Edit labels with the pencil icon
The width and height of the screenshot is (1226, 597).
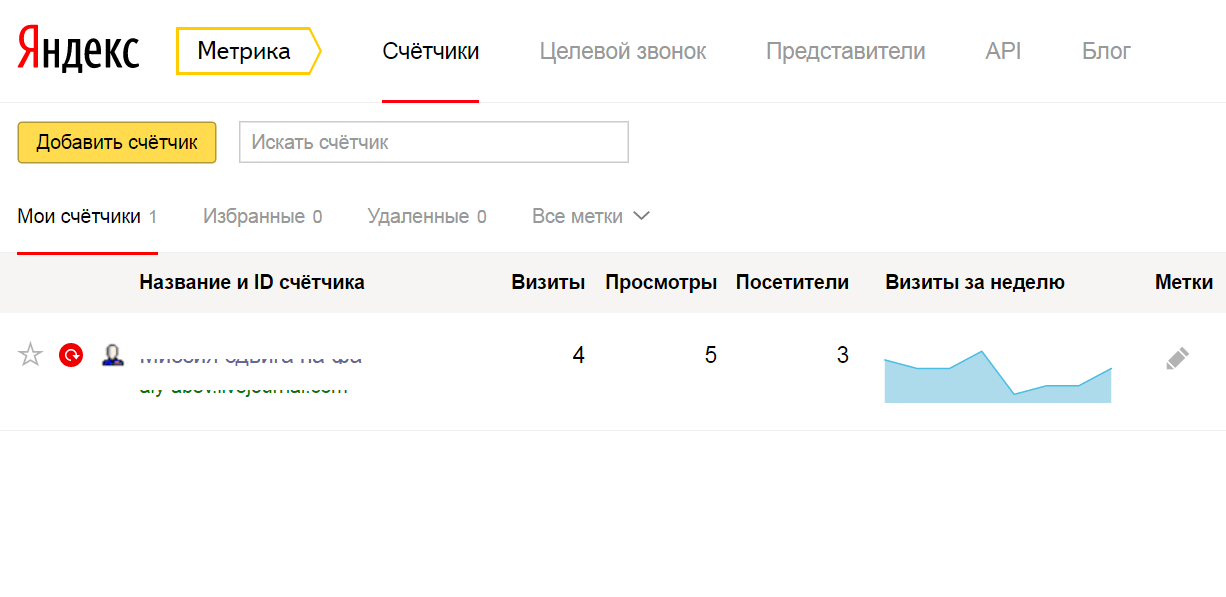pos(1178,358)
